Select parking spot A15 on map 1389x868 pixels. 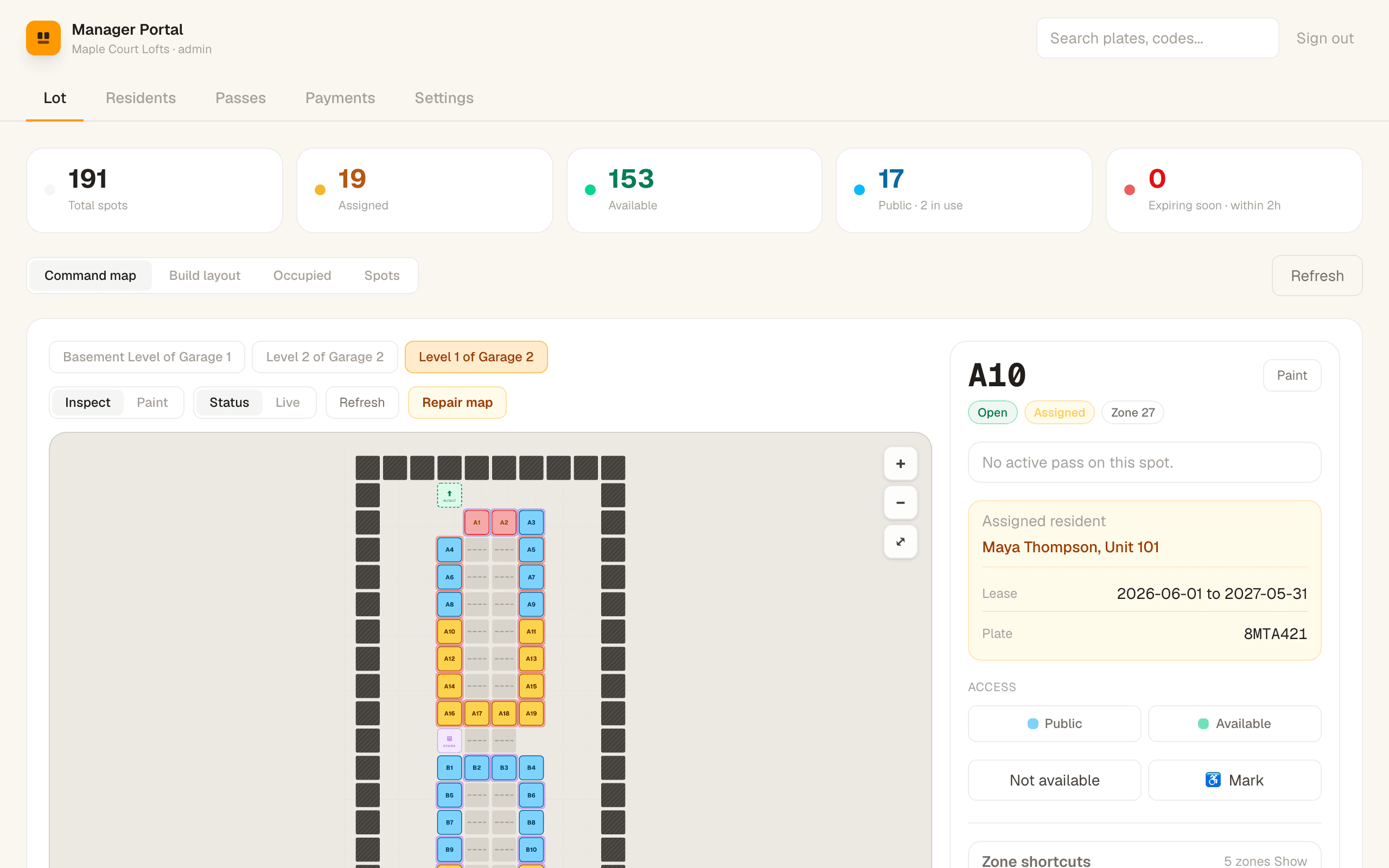tap(531, 686)
